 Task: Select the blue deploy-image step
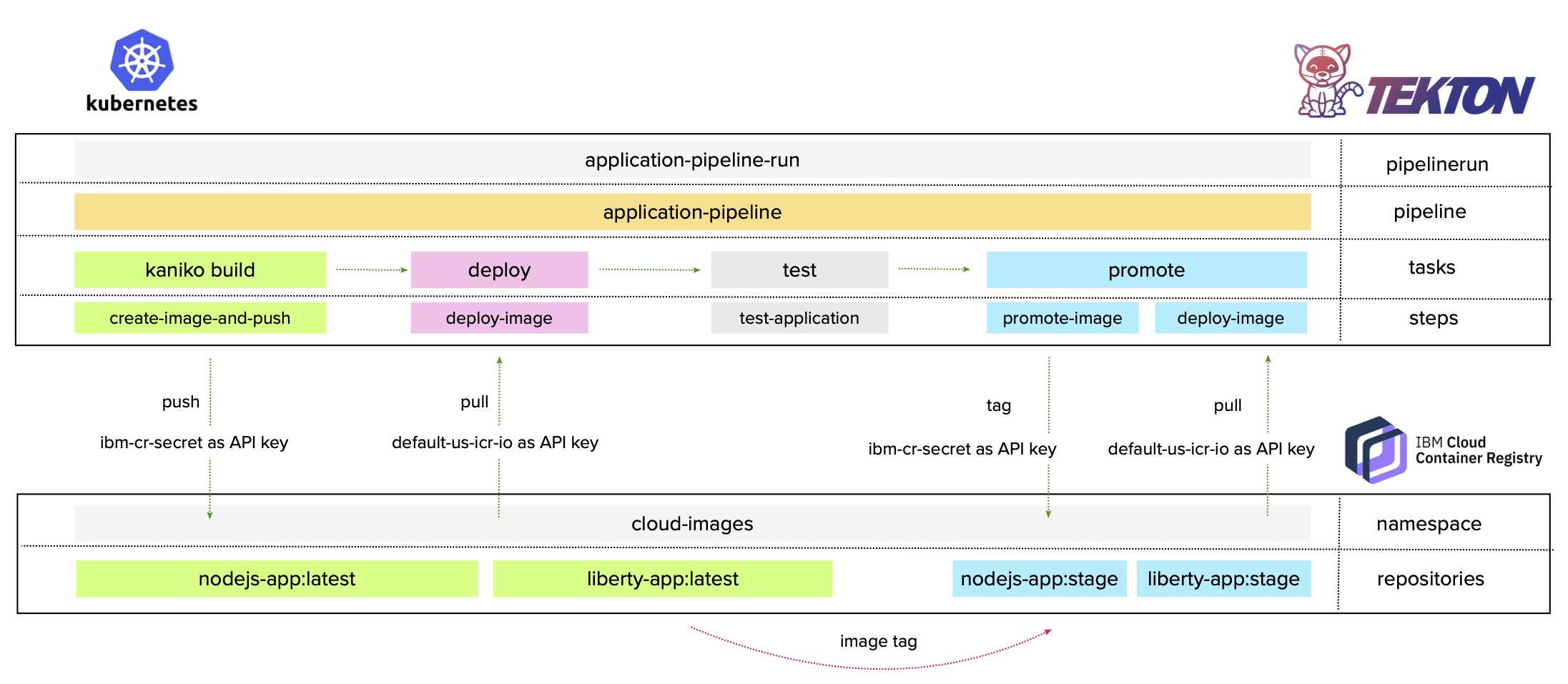pyautogui.click(x=1231, y=317)
